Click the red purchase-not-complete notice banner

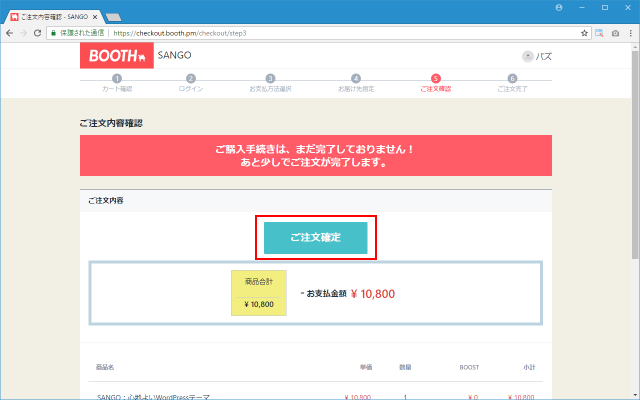(x=316, y=156)
